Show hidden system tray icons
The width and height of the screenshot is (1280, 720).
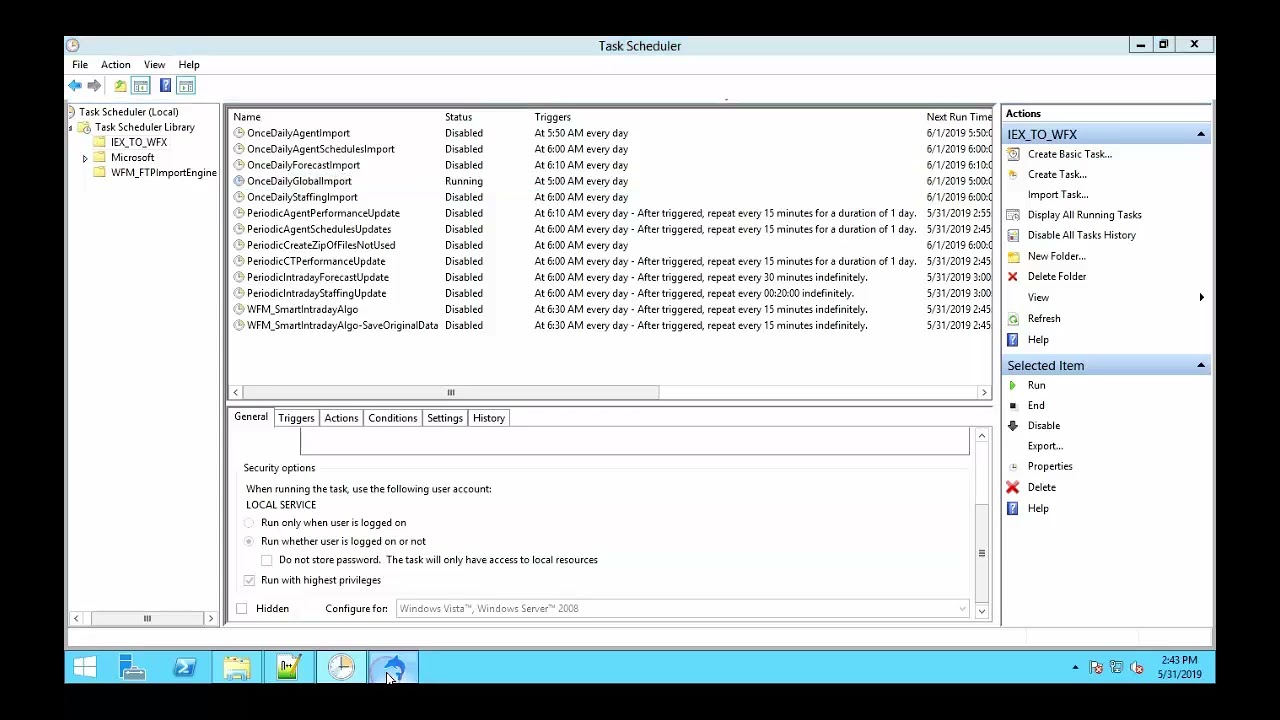(1075, 667)
